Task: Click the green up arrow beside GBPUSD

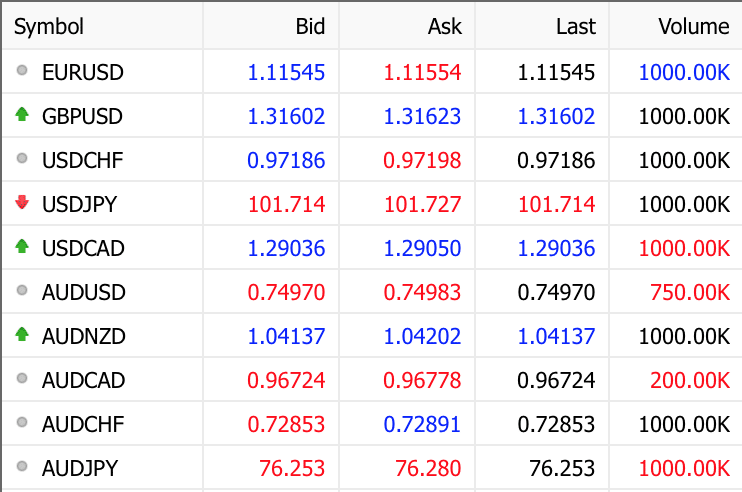Action: (x=22, y=116)
